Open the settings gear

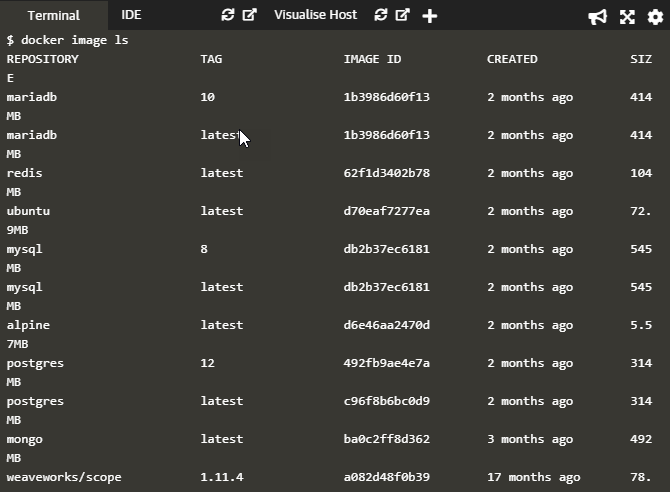coord(655,16)
